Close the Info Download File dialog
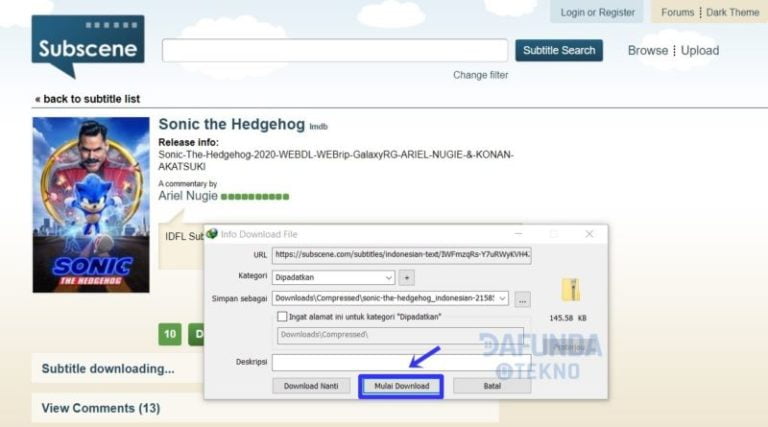Viewport: 768px width, 427px height. [x=589, y=234]
